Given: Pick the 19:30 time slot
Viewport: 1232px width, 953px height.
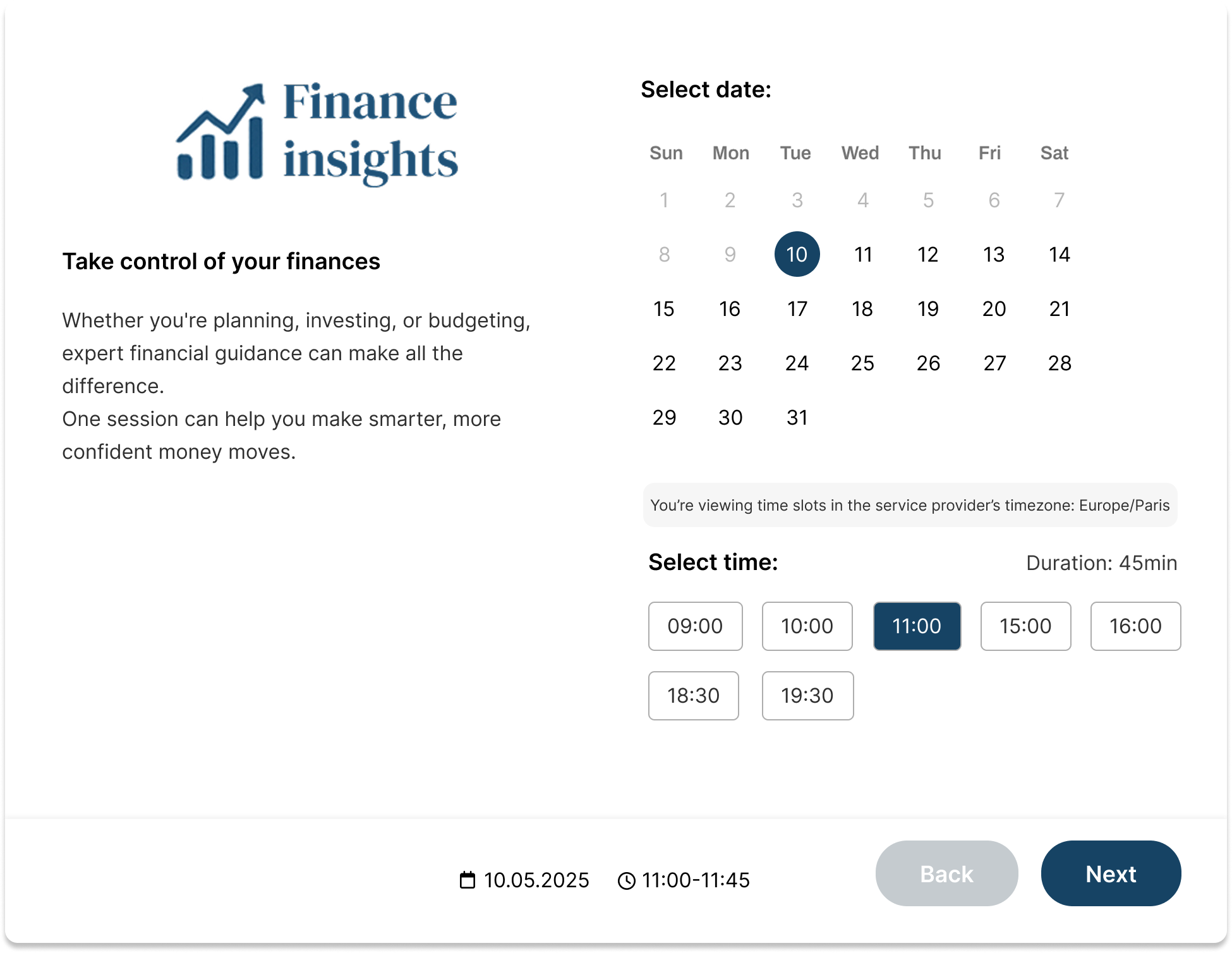Looking at the screenshot, I should click(x=807, y=695).
